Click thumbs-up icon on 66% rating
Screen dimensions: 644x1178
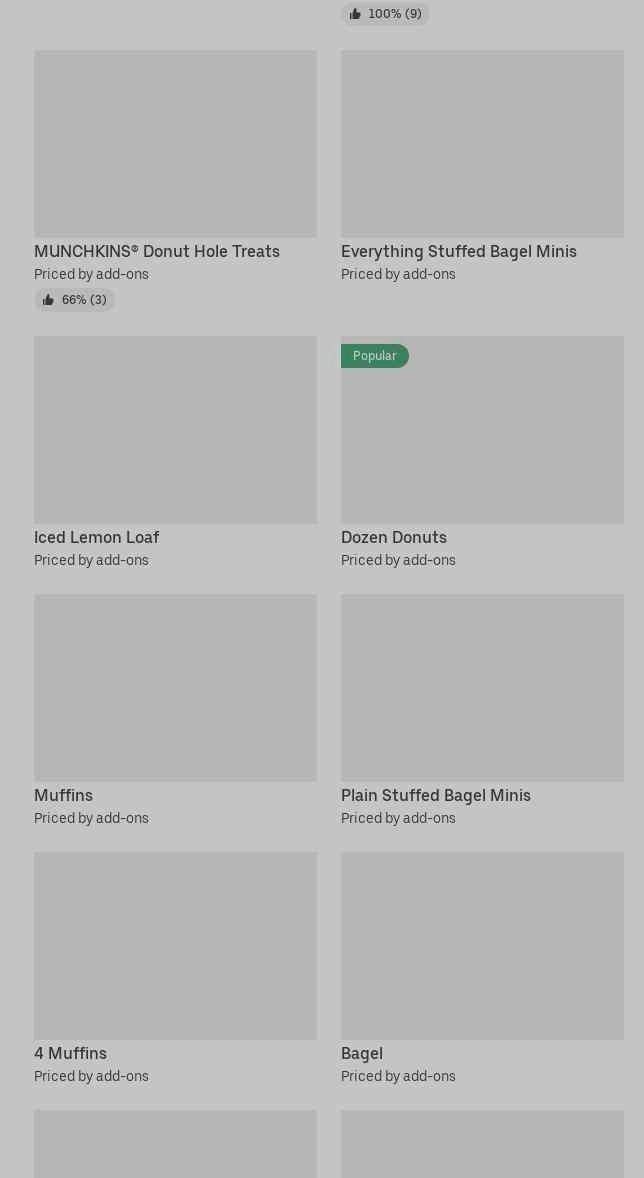point(48,300)
